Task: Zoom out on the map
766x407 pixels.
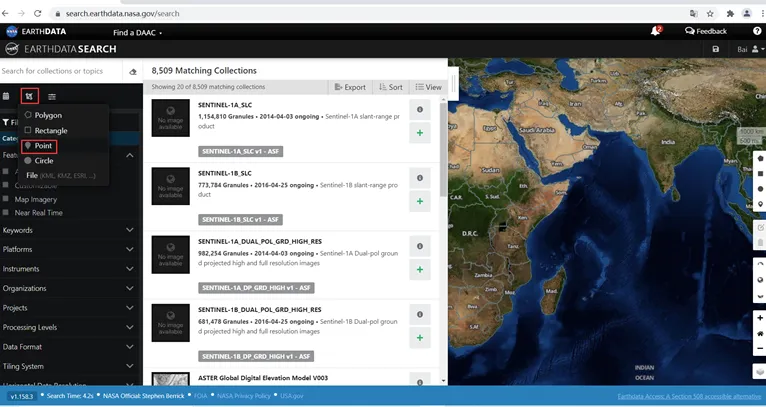Action: [x=760, y=348]
